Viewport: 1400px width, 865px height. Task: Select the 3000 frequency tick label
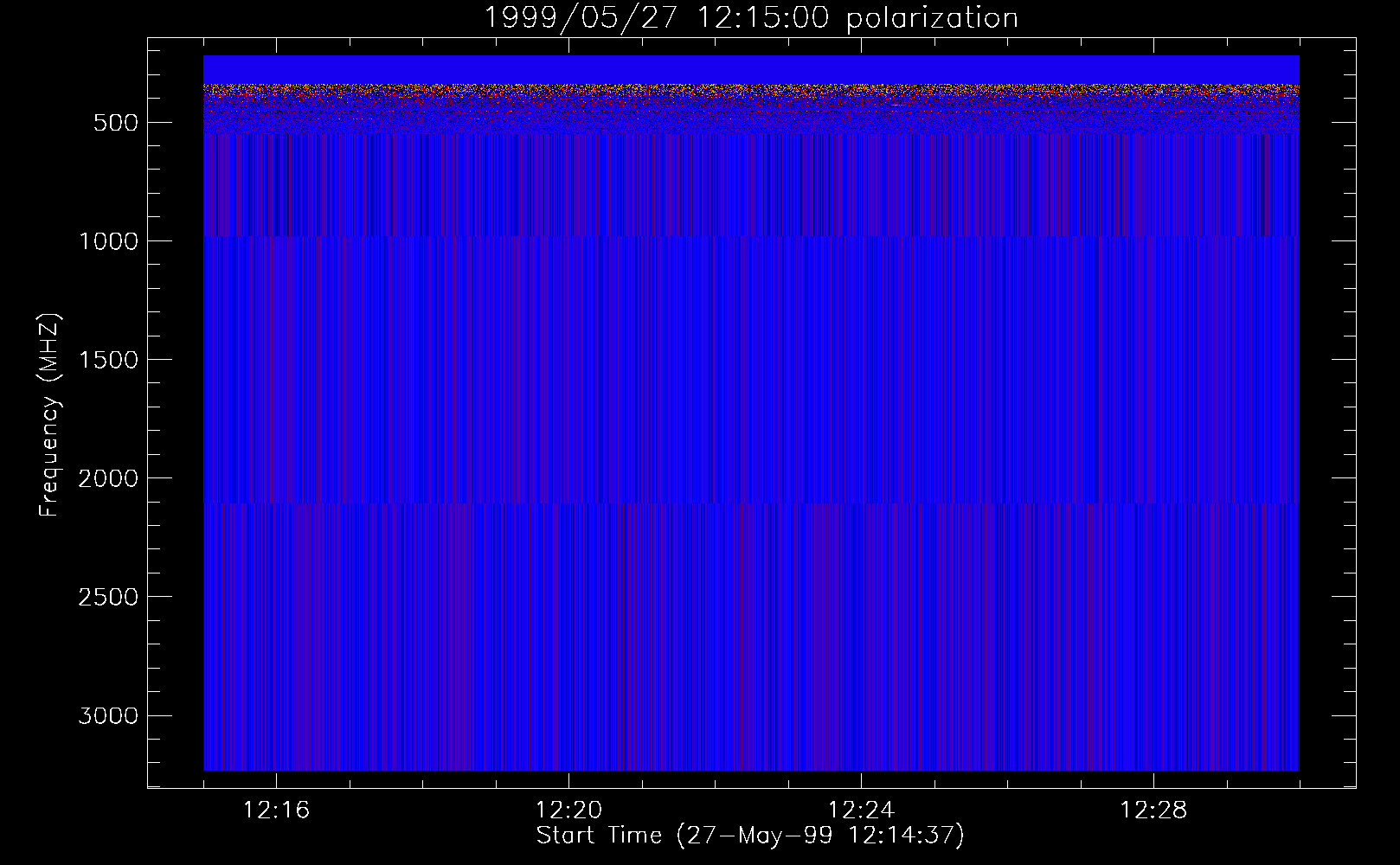[108, 716]
